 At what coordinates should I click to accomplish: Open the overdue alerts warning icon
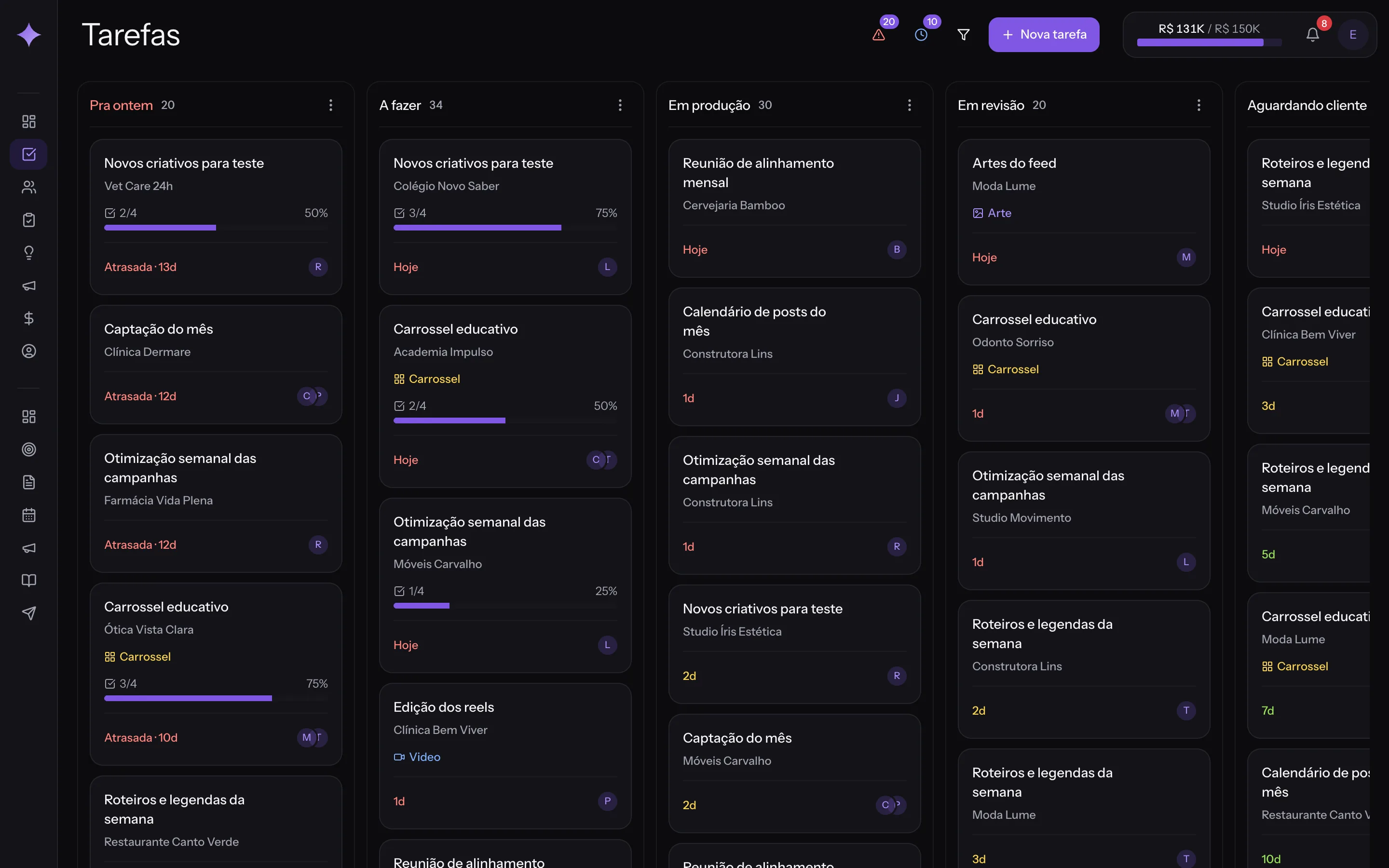[x=878, y=35]
